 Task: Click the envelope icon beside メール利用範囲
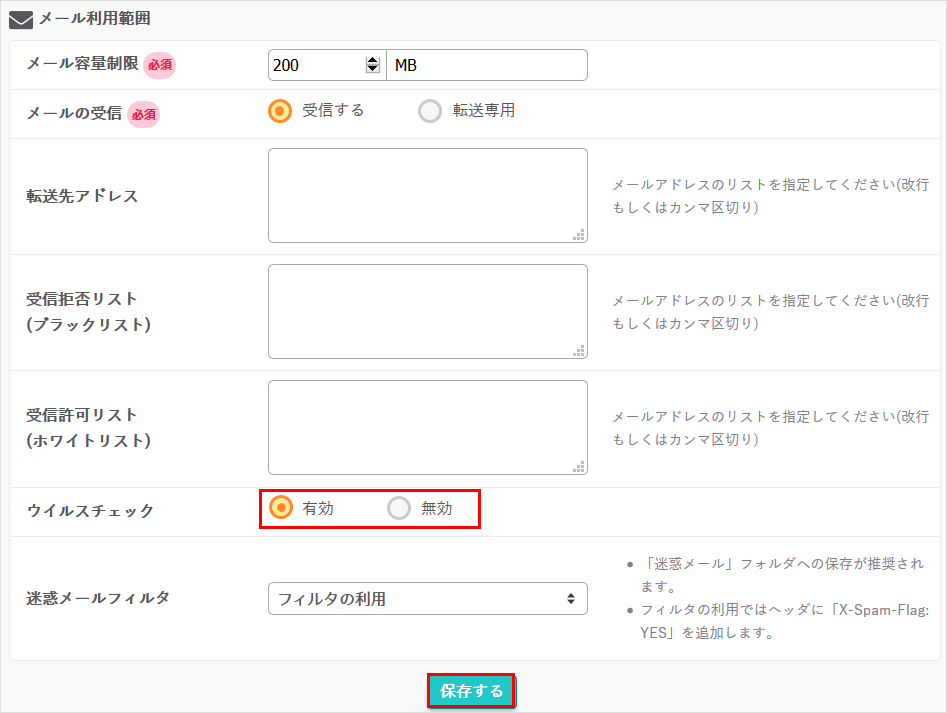click(22, 21)
